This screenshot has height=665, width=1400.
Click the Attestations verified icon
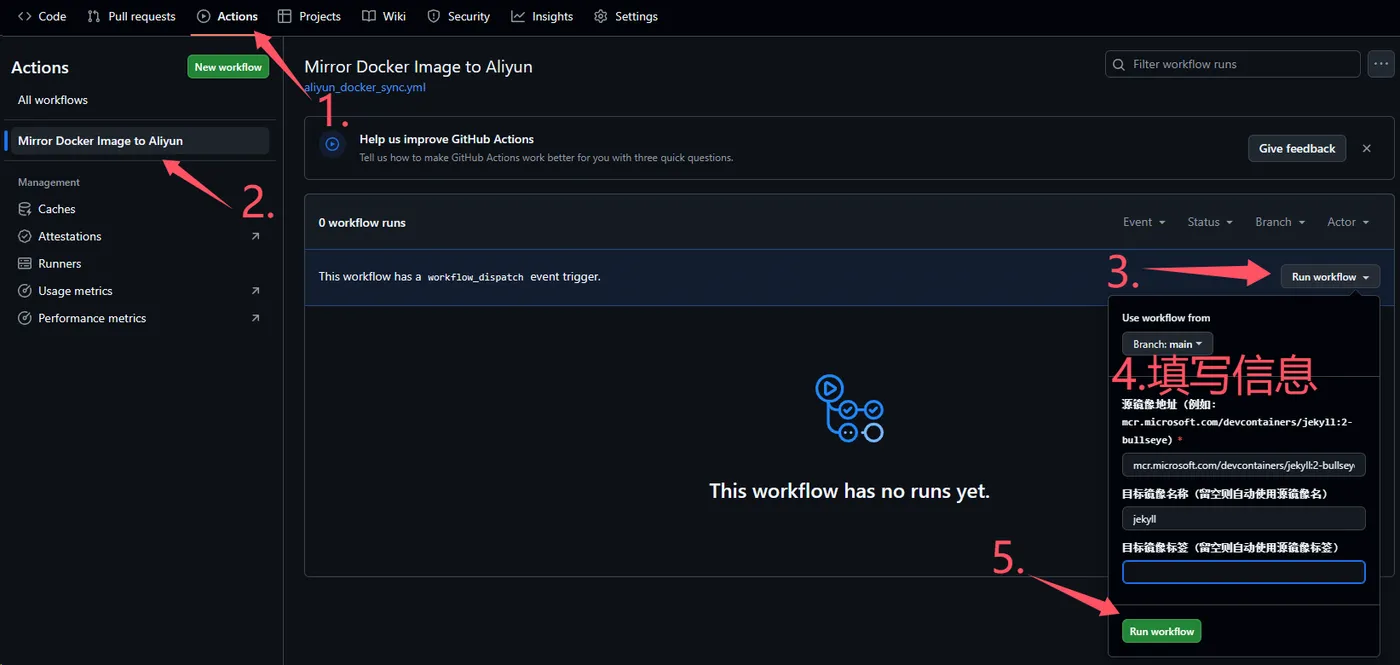click(x=25, y=236)
